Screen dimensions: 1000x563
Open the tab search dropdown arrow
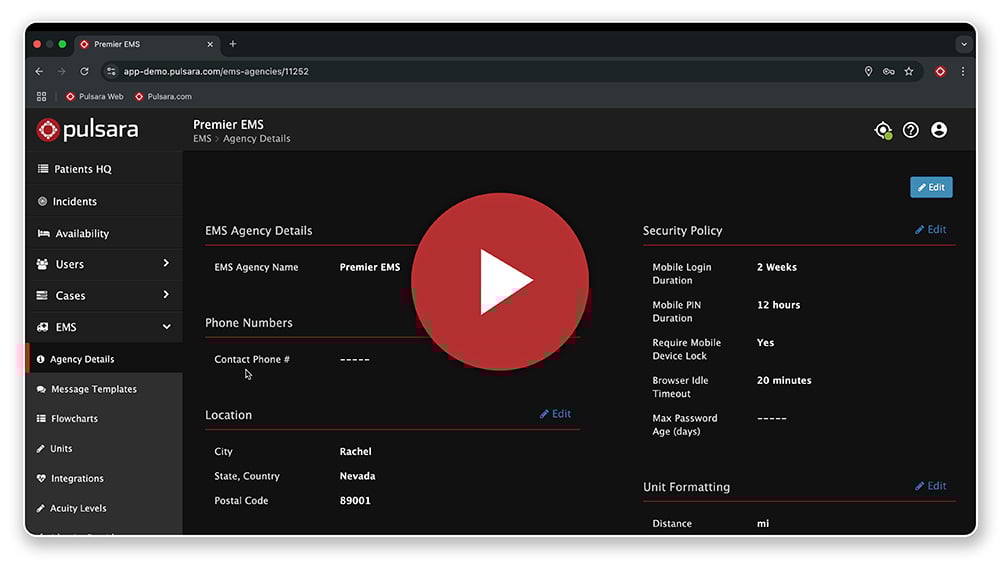(x=964, y=45)
